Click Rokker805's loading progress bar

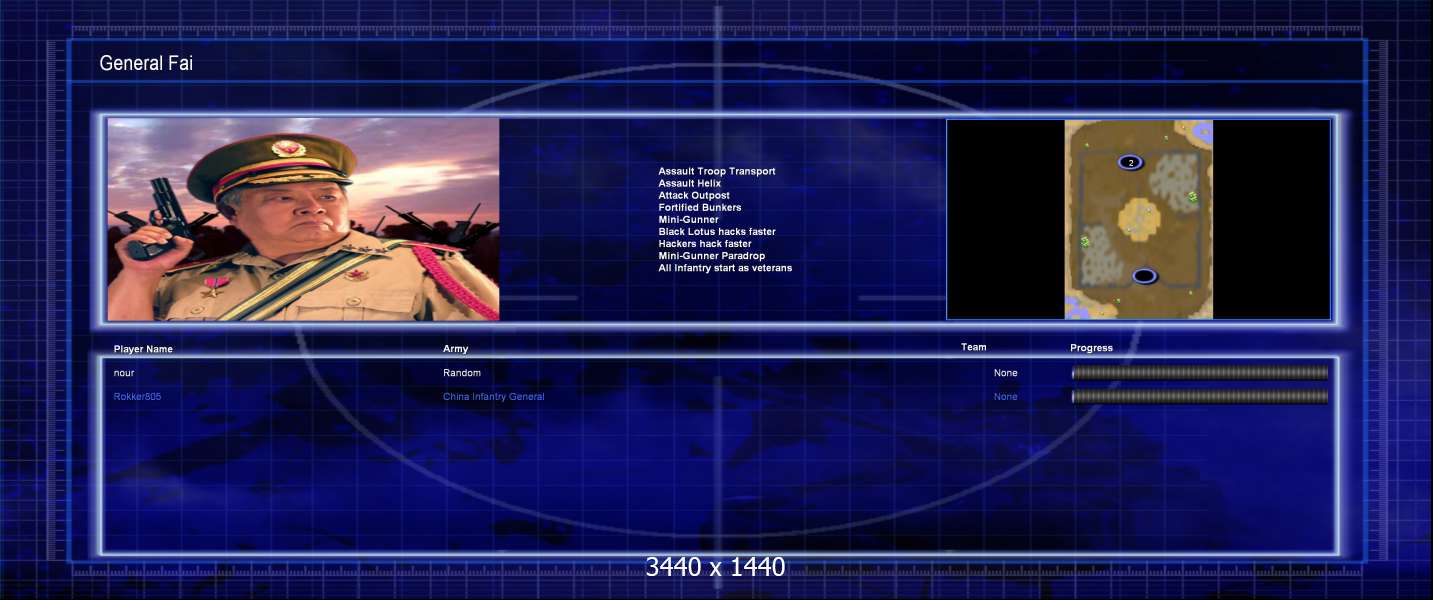(1200, 397)
